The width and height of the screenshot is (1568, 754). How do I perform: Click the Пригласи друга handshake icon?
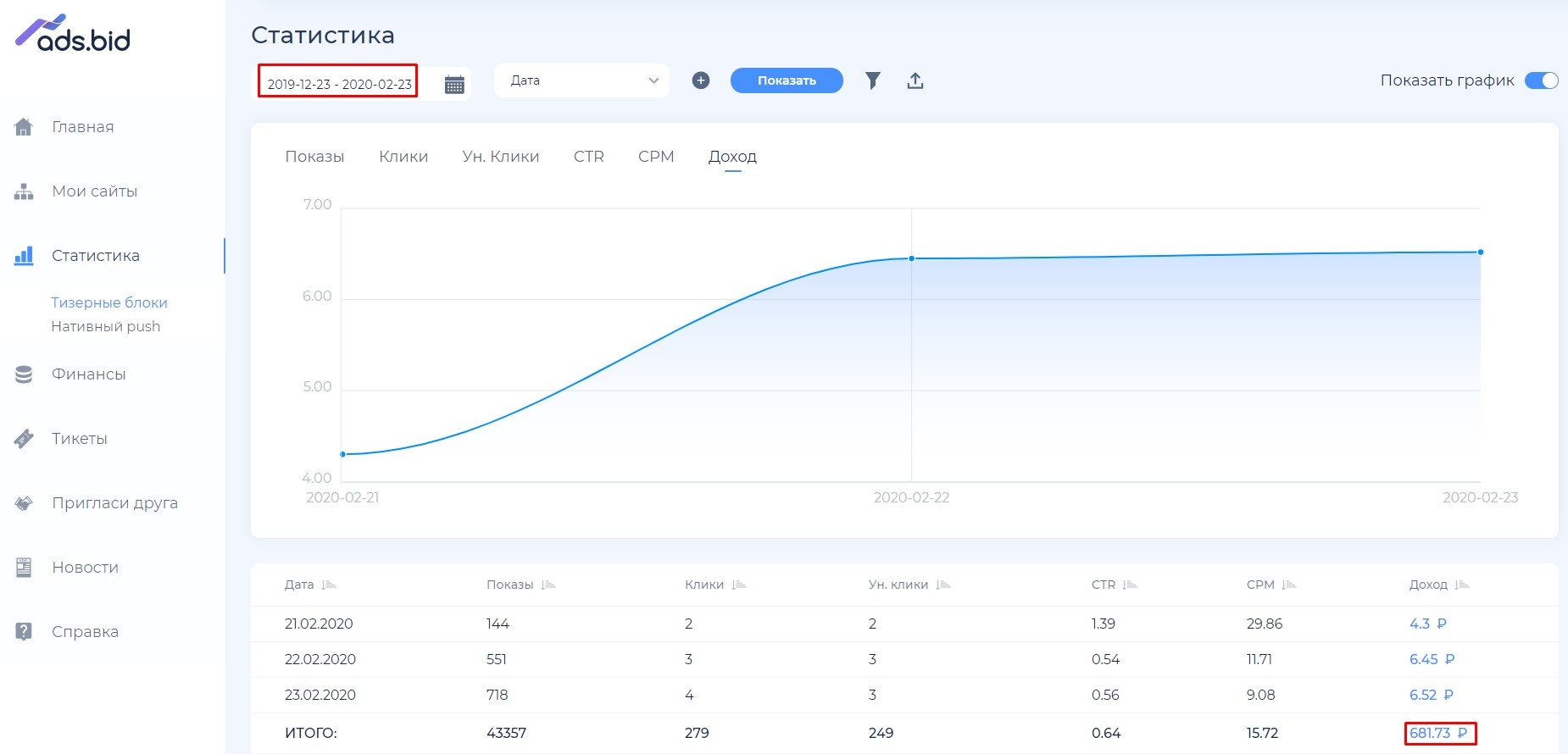[24, 503]
